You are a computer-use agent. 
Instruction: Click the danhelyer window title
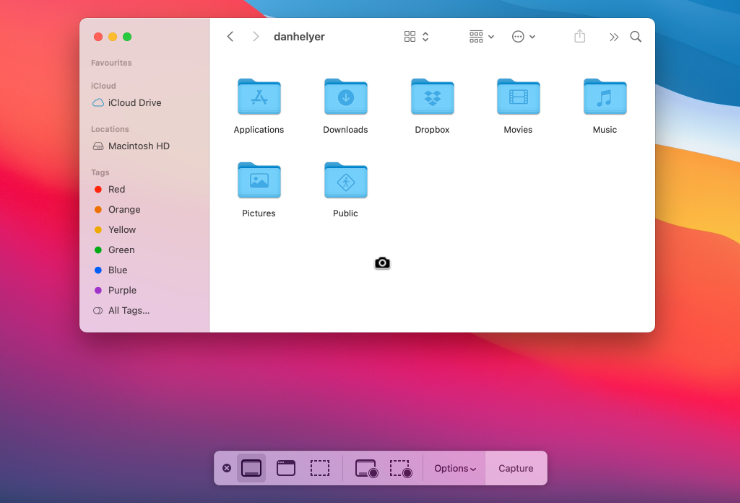click(x=299, y=36)
